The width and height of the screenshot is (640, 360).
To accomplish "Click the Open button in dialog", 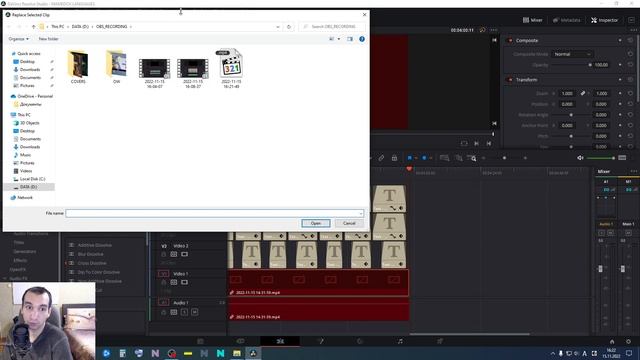I will pyautogui.click(x=316, y=223).
